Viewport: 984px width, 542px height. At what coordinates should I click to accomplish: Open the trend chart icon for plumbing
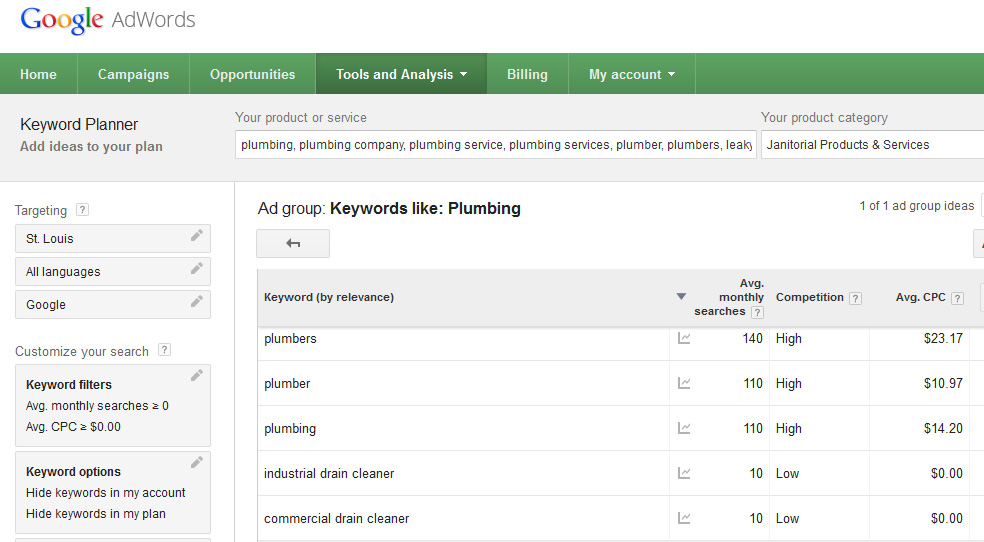[x=684, y=429]
